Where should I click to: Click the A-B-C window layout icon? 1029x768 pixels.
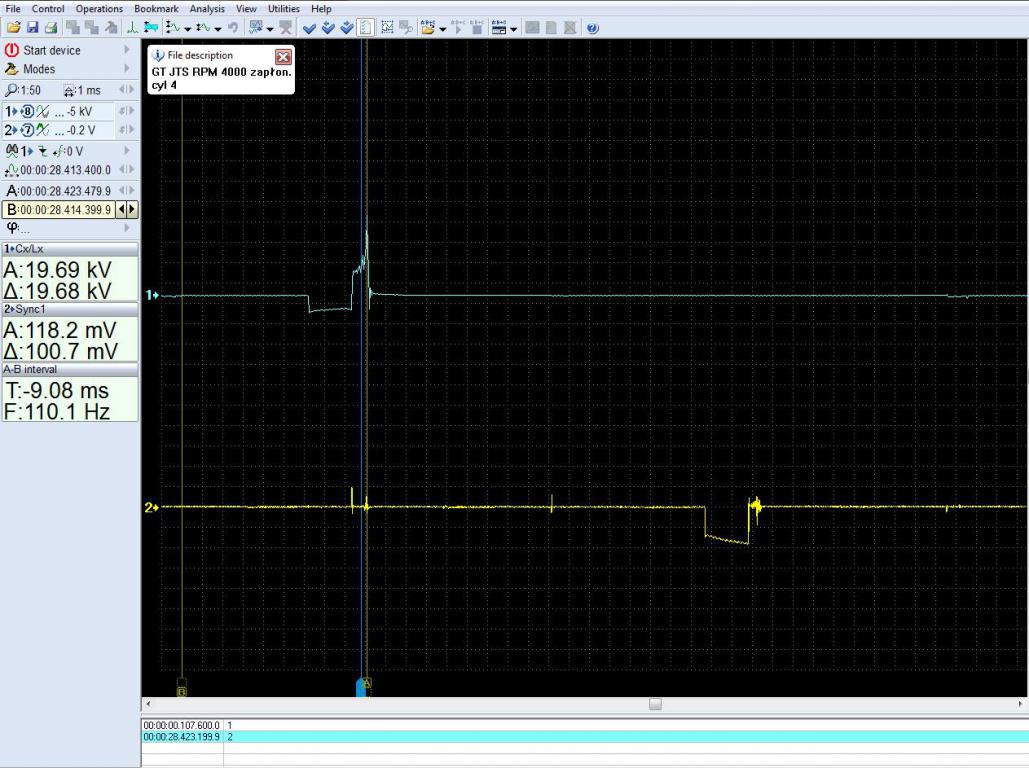pos(499,28)
